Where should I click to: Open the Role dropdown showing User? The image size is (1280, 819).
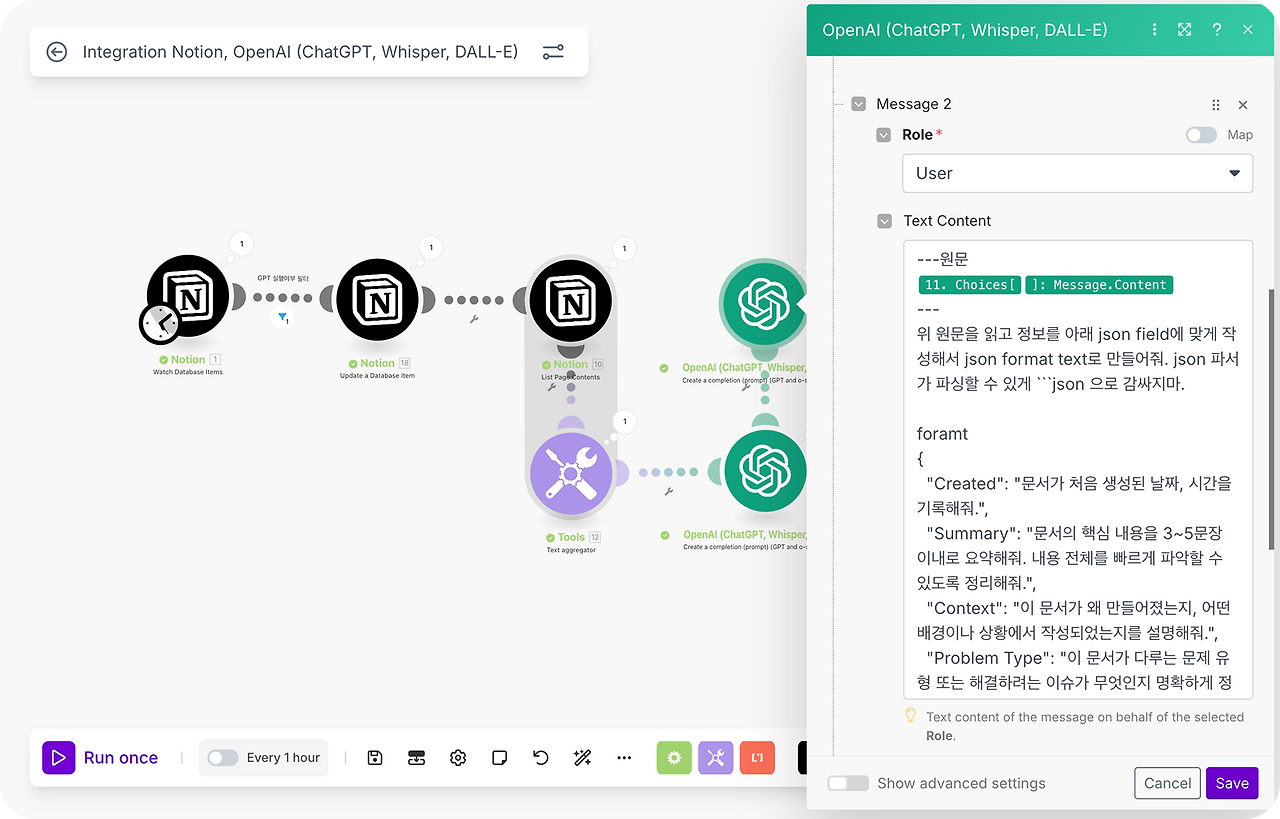1078,173
